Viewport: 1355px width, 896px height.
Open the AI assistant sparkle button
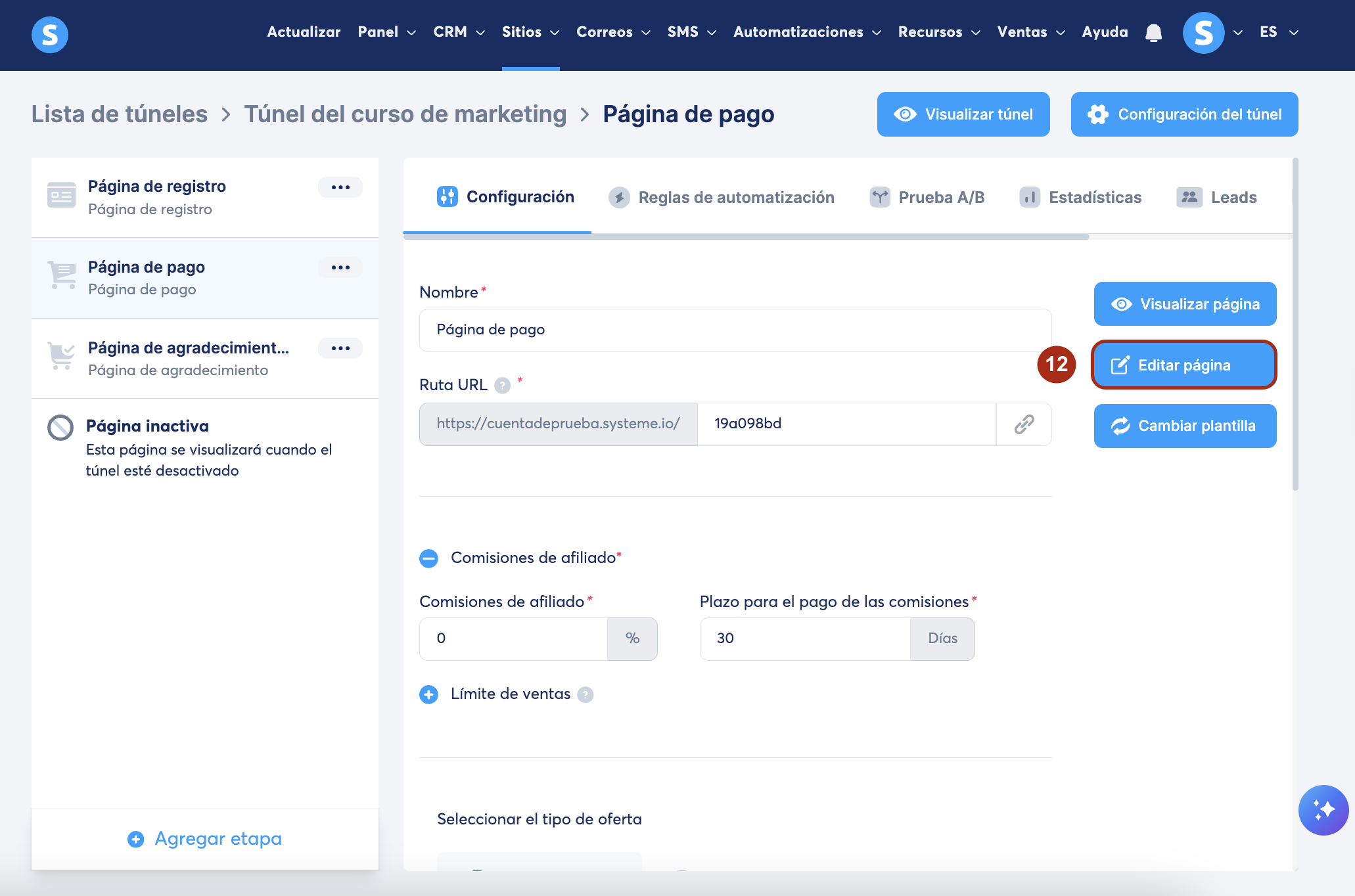click(x=1323, y=810)
